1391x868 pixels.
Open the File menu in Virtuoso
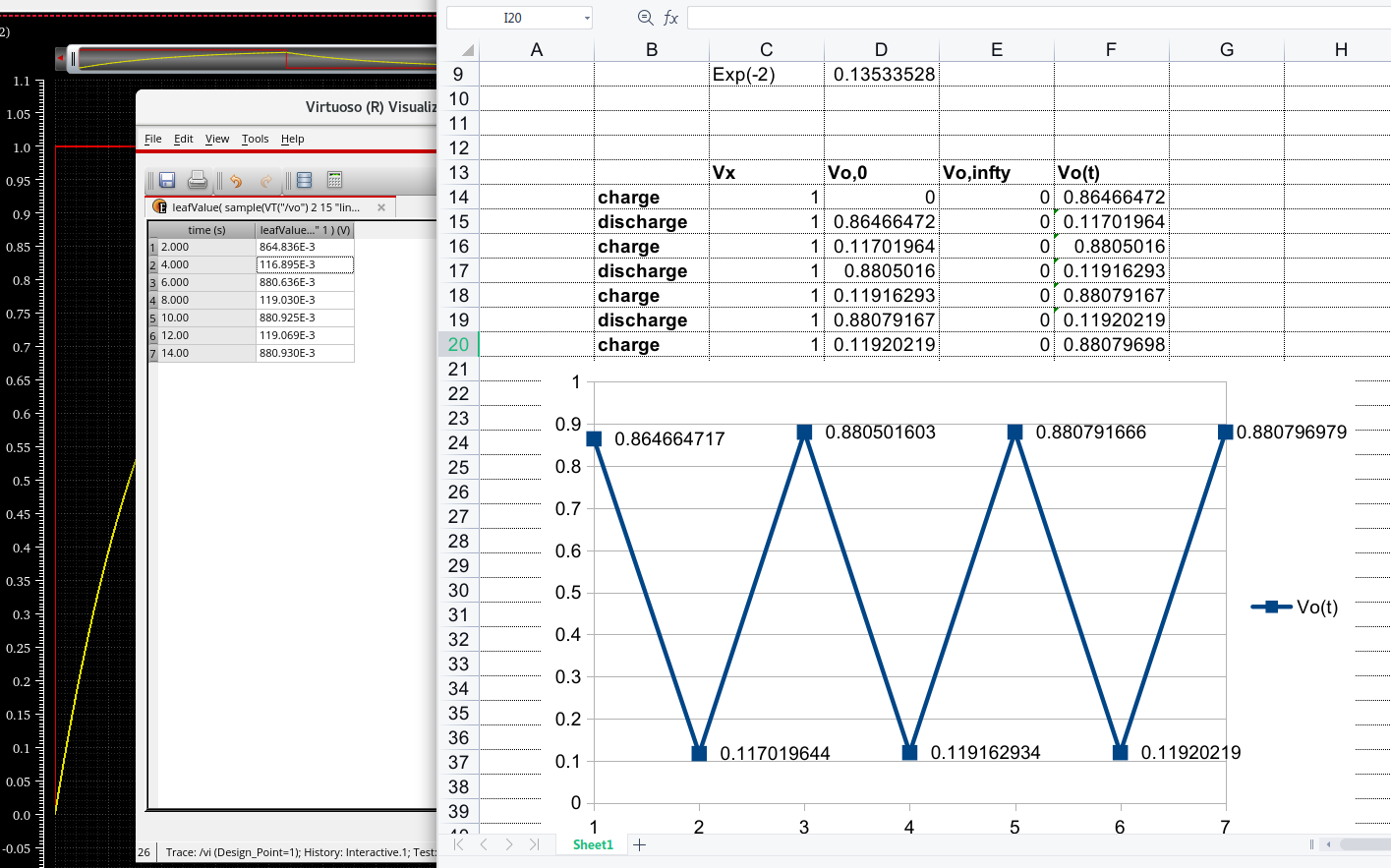coord(153,139)
